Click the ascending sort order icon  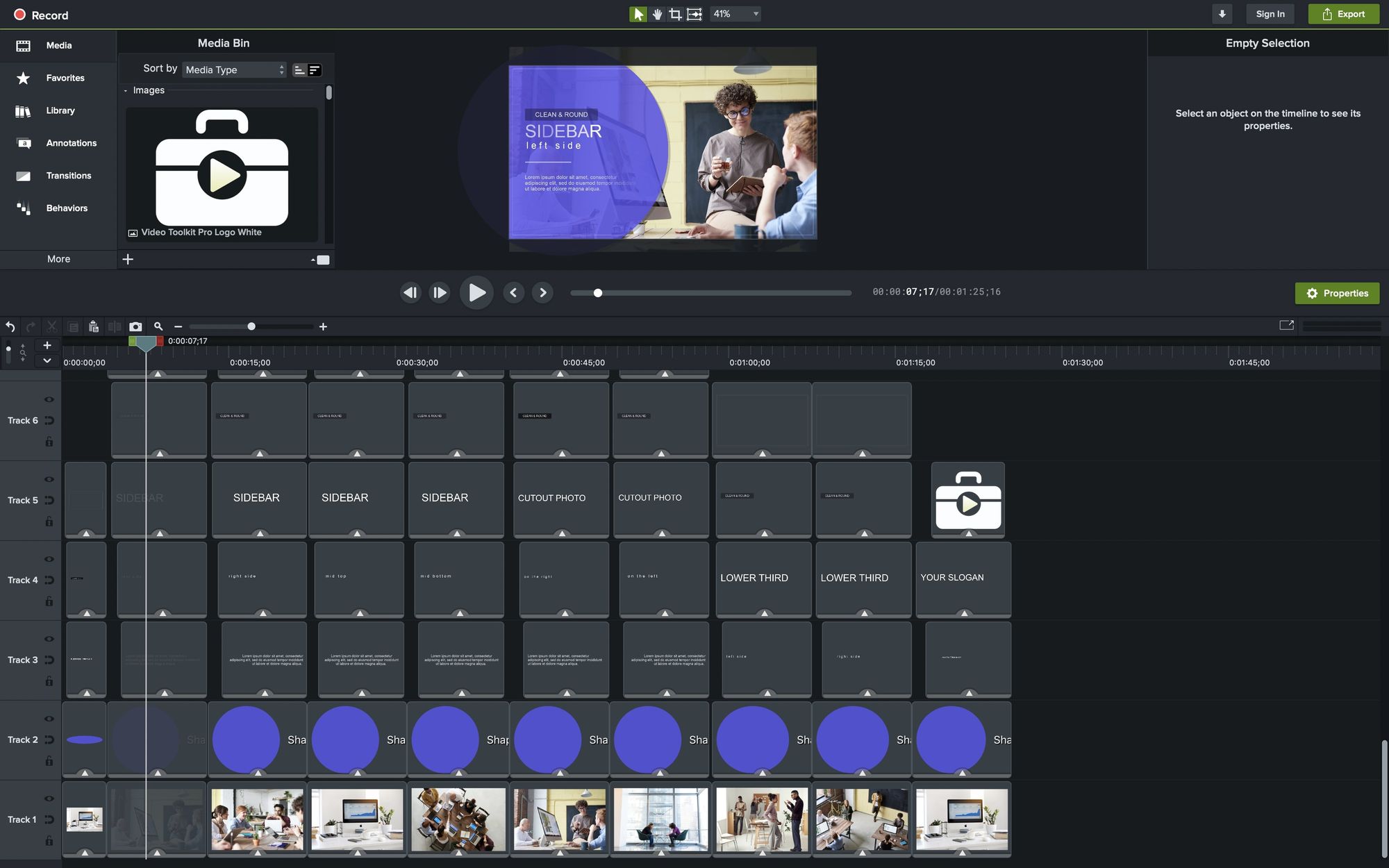[299, 70]
